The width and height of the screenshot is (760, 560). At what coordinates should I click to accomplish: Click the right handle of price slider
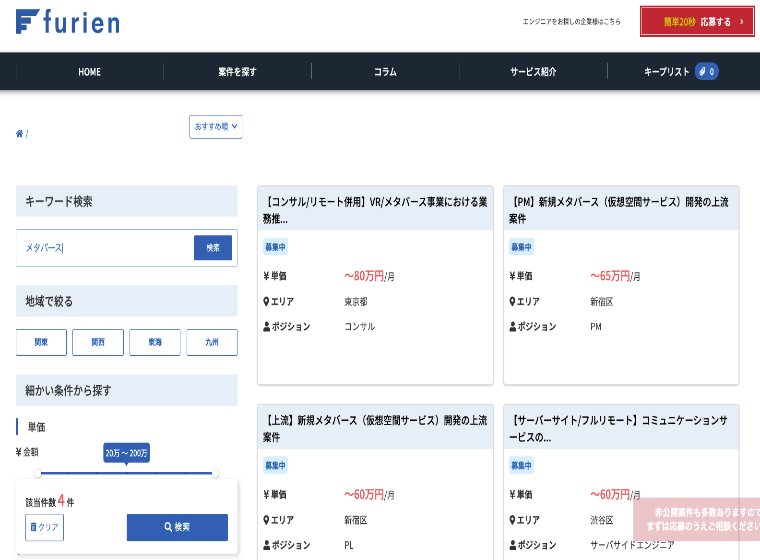click(x=215, y=473)
